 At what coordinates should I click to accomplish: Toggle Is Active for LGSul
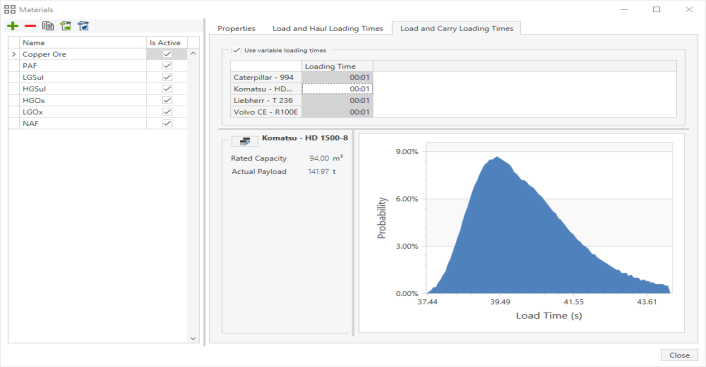pyautogui.click(x=167, y=77)
